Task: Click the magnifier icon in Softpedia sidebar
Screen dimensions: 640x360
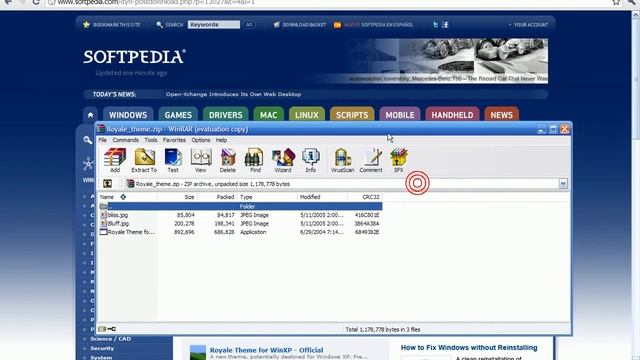Action: tap(87, 140)
